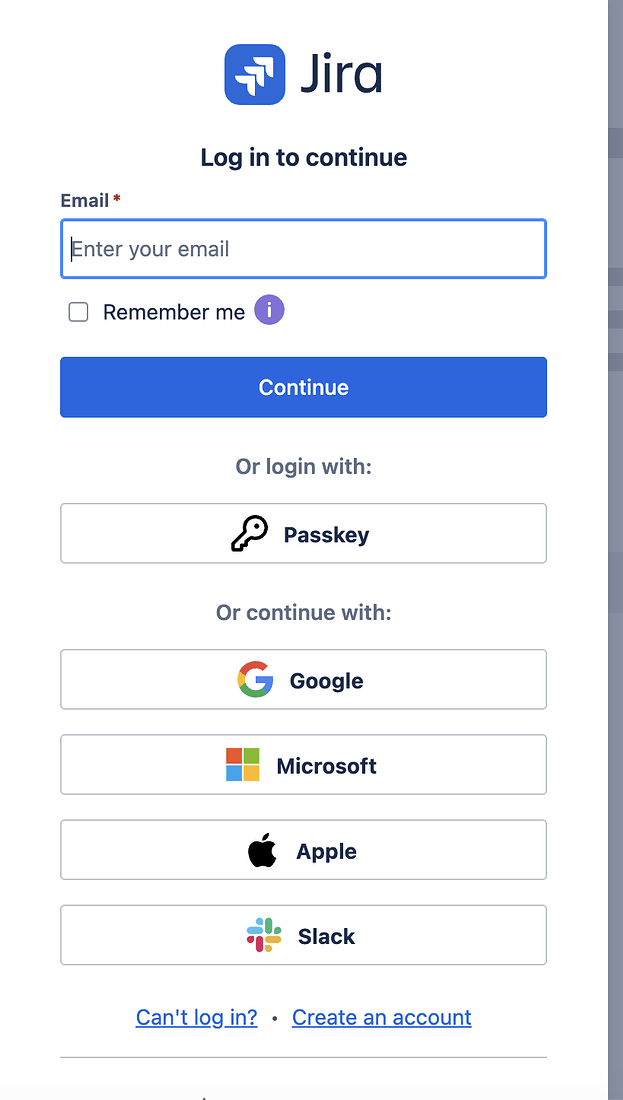Click the Email field label

84,200
